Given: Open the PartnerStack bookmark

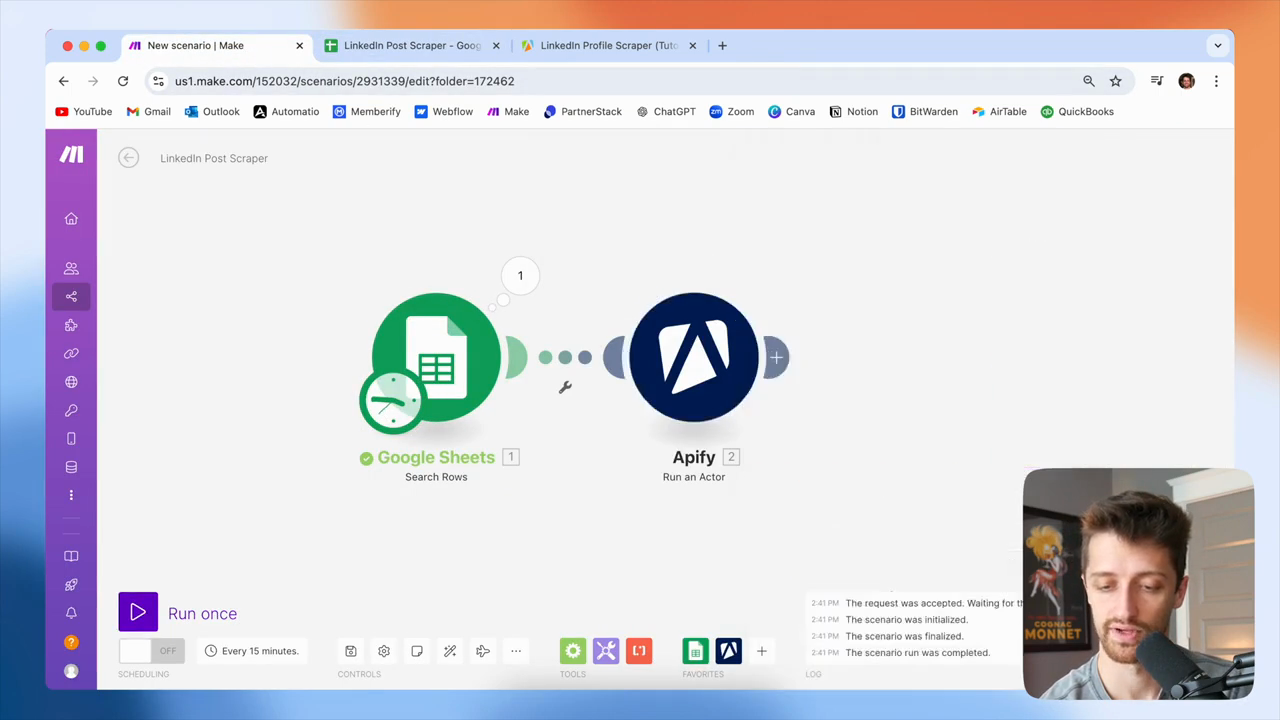Looking at the screenshot, I should (583, 112).
